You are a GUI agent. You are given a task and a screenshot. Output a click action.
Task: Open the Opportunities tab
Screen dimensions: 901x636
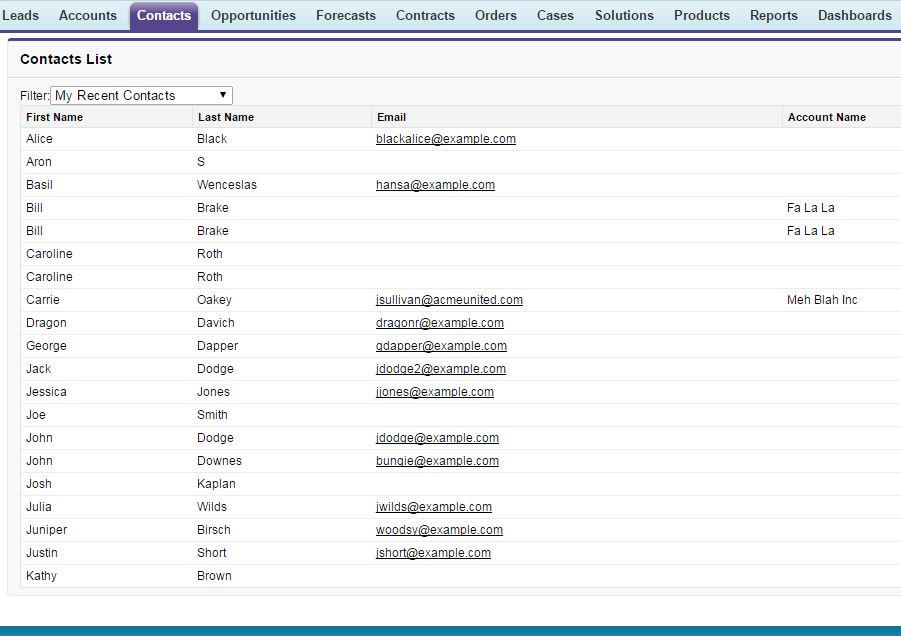[253, 15]
